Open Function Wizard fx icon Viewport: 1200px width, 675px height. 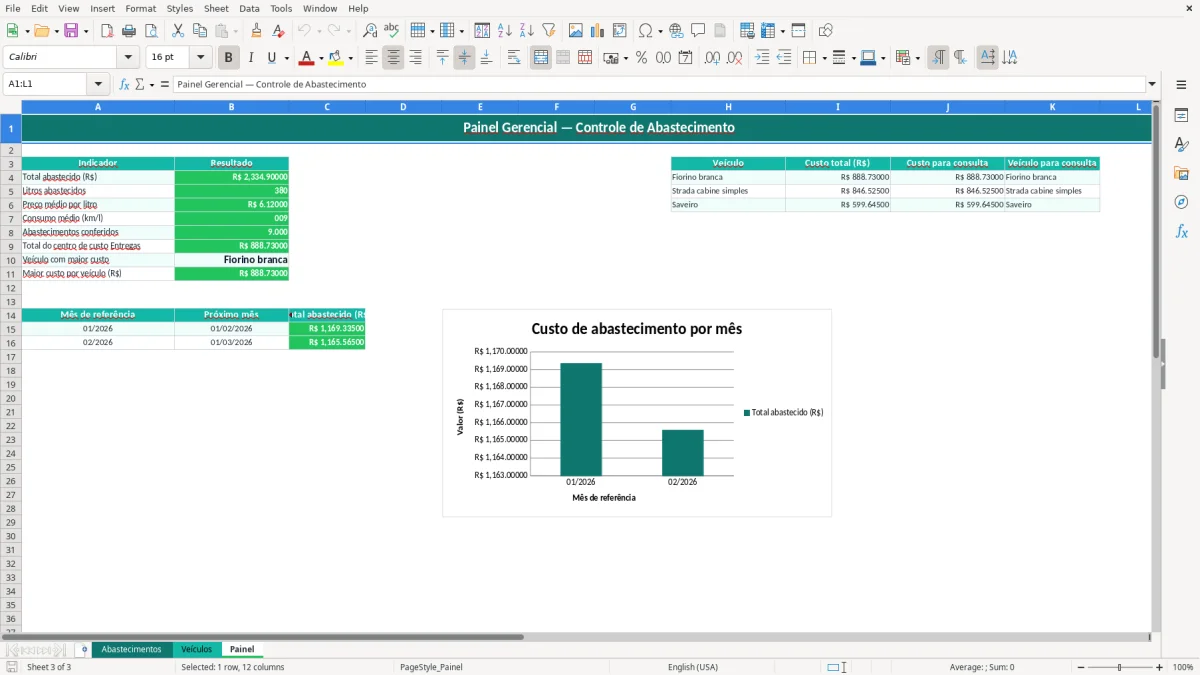pyautogui.click(x=125, y=84)
